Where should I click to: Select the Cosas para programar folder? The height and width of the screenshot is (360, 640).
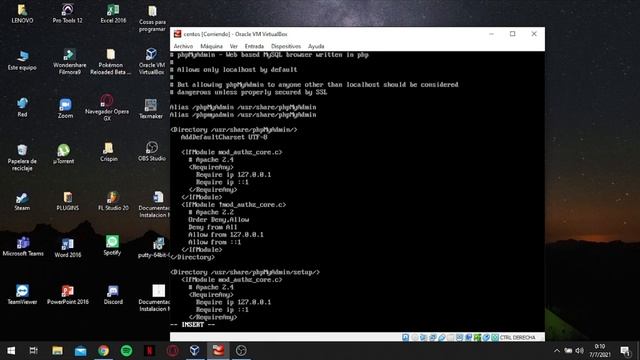coord(152,18)
